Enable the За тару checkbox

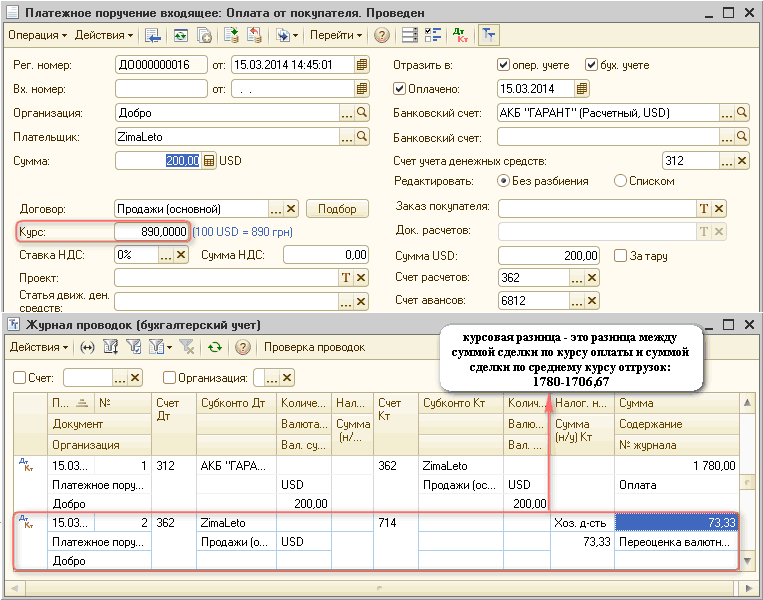[x=620, y=255]
